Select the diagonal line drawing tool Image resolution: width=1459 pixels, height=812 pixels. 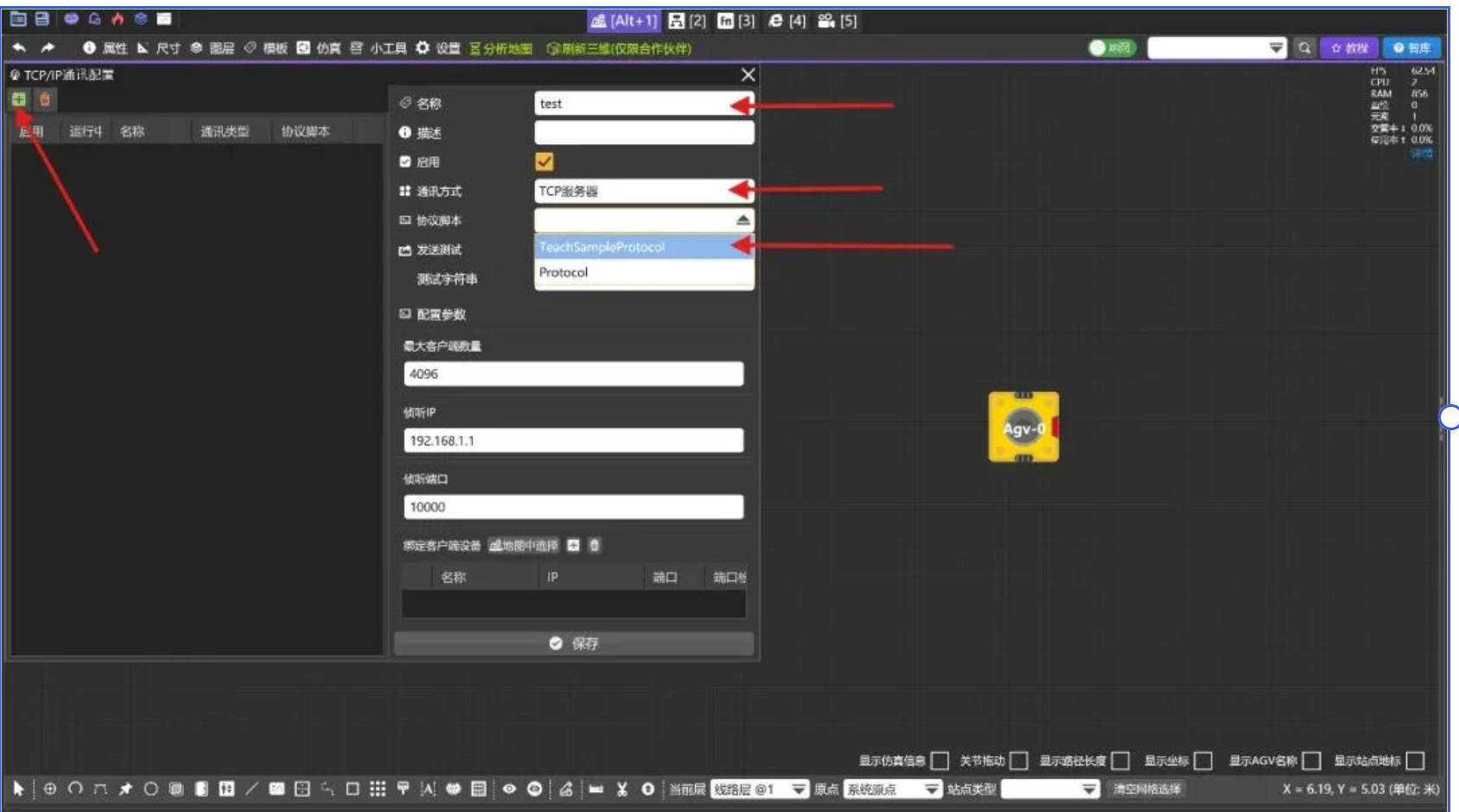click(x=252, y=788)
